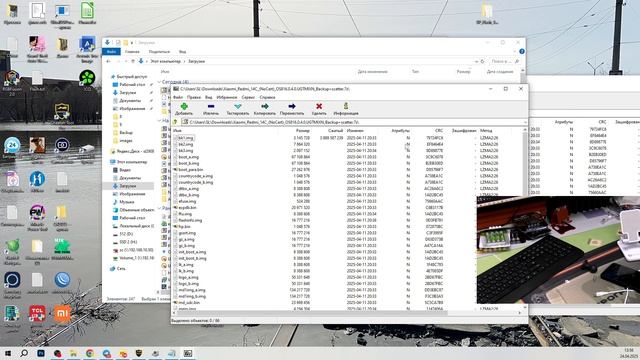Open the orange Mi icon on desktop
Screen dimensions: 640x360
pyautogui.click(x=62, y=313)
